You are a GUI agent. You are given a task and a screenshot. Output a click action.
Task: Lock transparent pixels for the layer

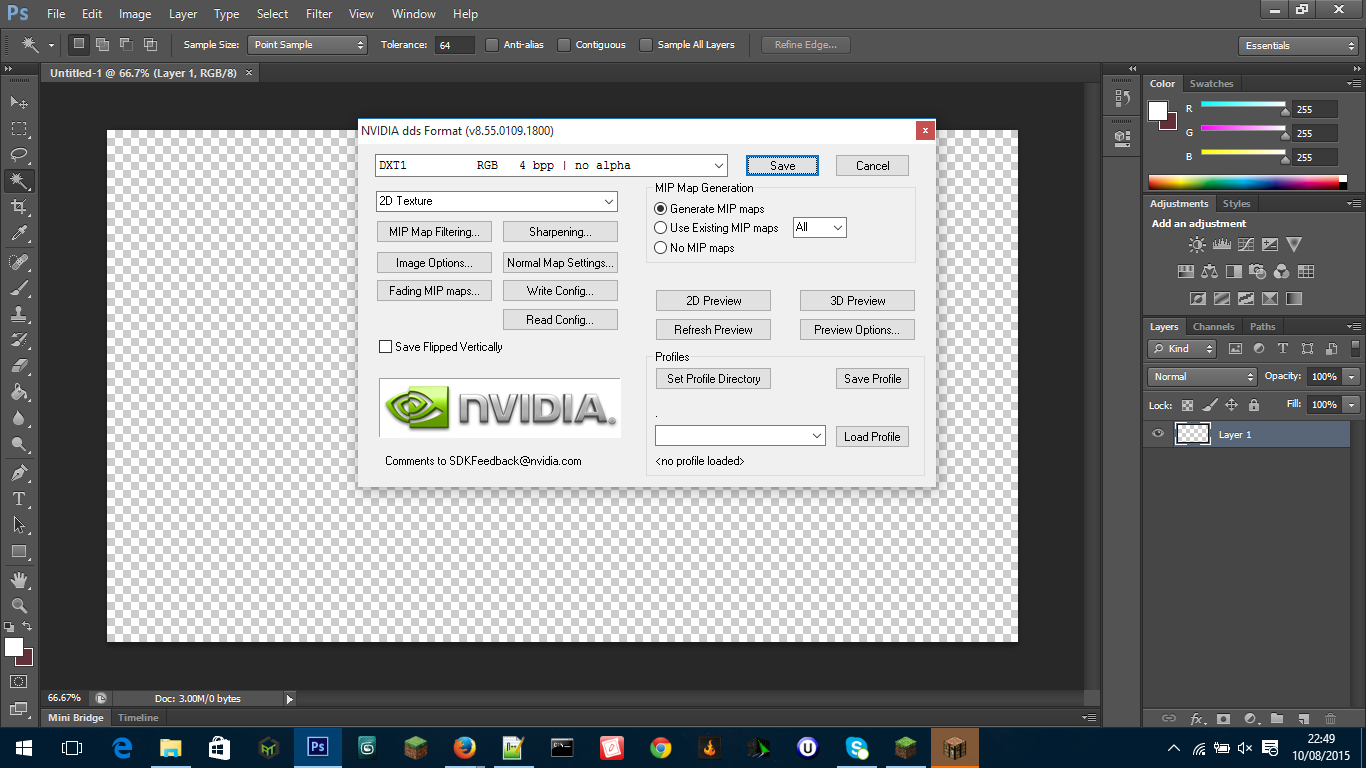1187,405
